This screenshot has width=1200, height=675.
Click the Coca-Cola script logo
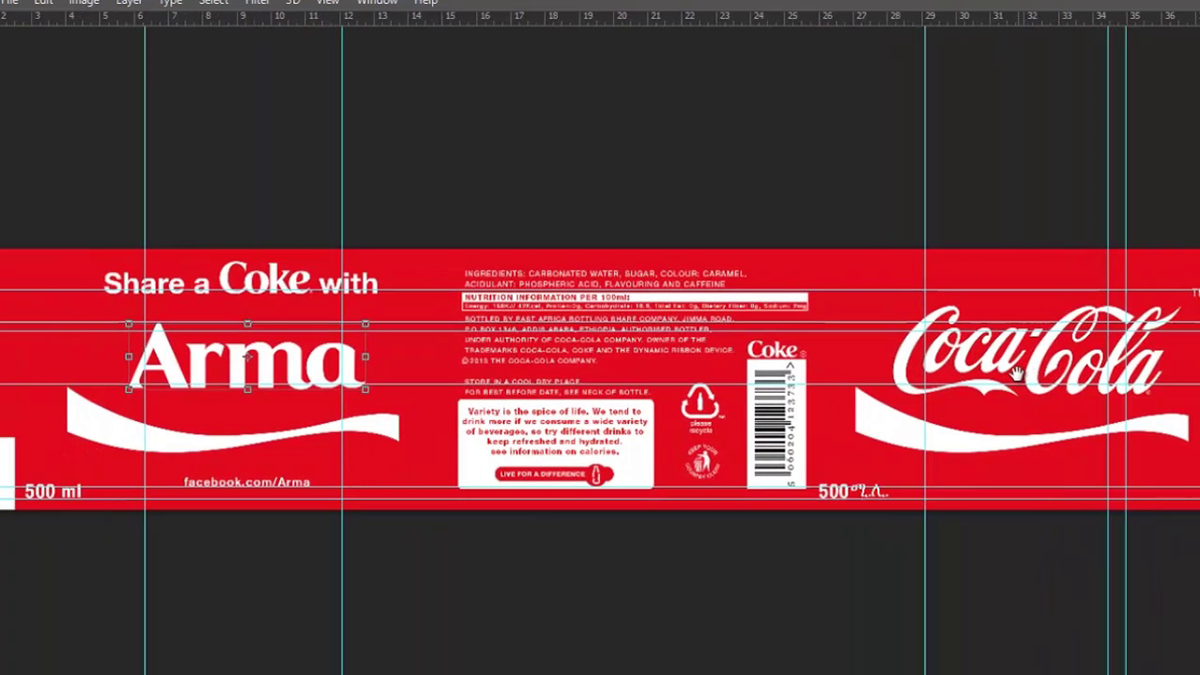pyautogui.click(x=1030, y=352)
